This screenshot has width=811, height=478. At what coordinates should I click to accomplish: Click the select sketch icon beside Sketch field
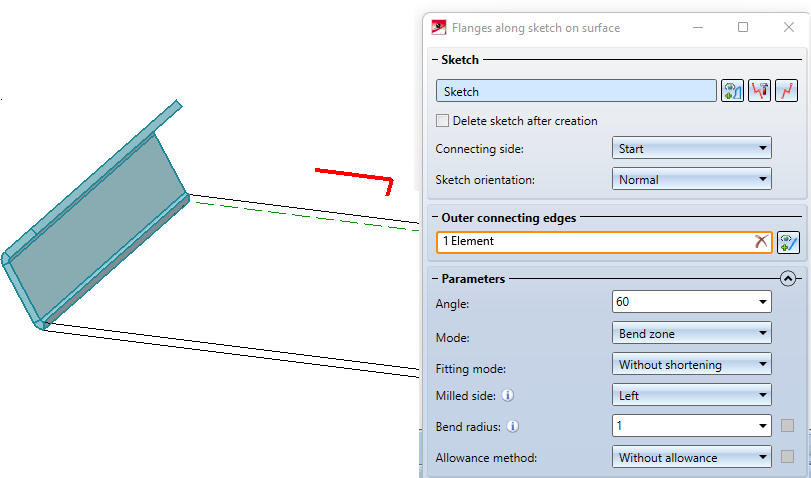(x=732, y=91)
